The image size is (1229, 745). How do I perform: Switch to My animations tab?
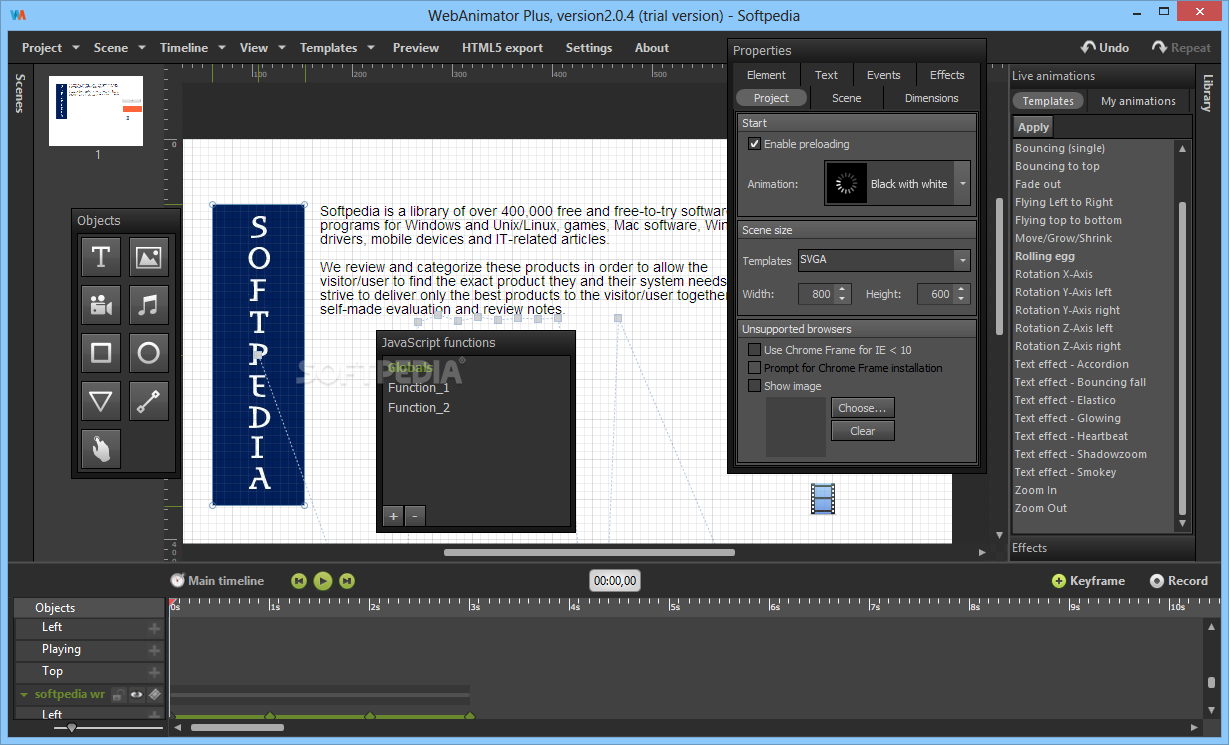1138,101
